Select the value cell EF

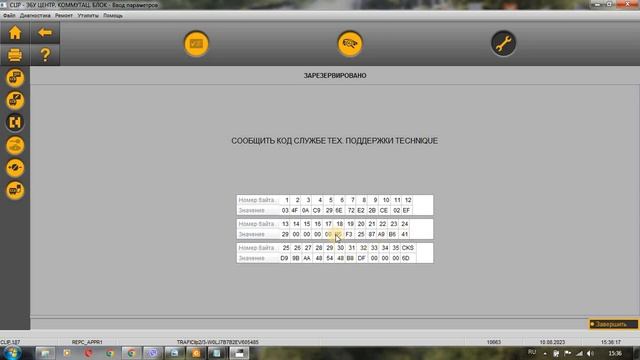click(406, 211)
